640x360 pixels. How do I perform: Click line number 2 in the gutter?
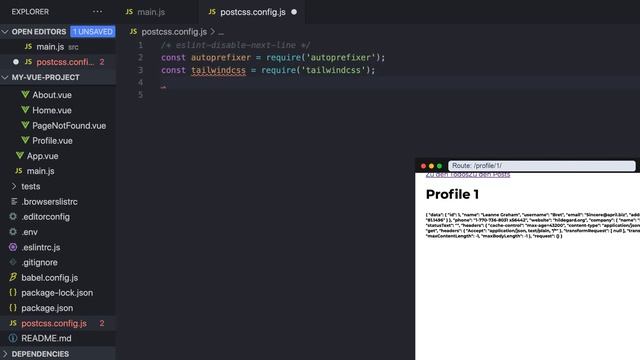point(140,58)
